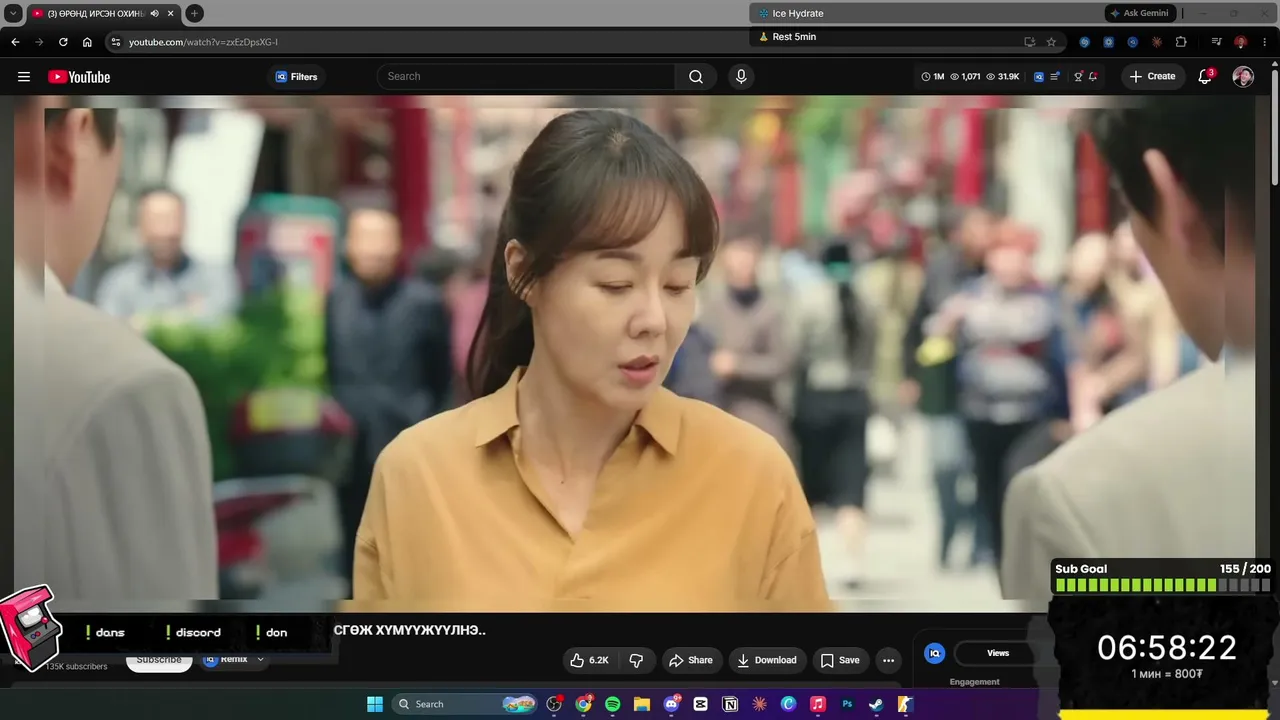Image resolution: width=1280 pixels, height=720 pixels.
Task: Focus the YouTube search field
Action: point(527,77)
